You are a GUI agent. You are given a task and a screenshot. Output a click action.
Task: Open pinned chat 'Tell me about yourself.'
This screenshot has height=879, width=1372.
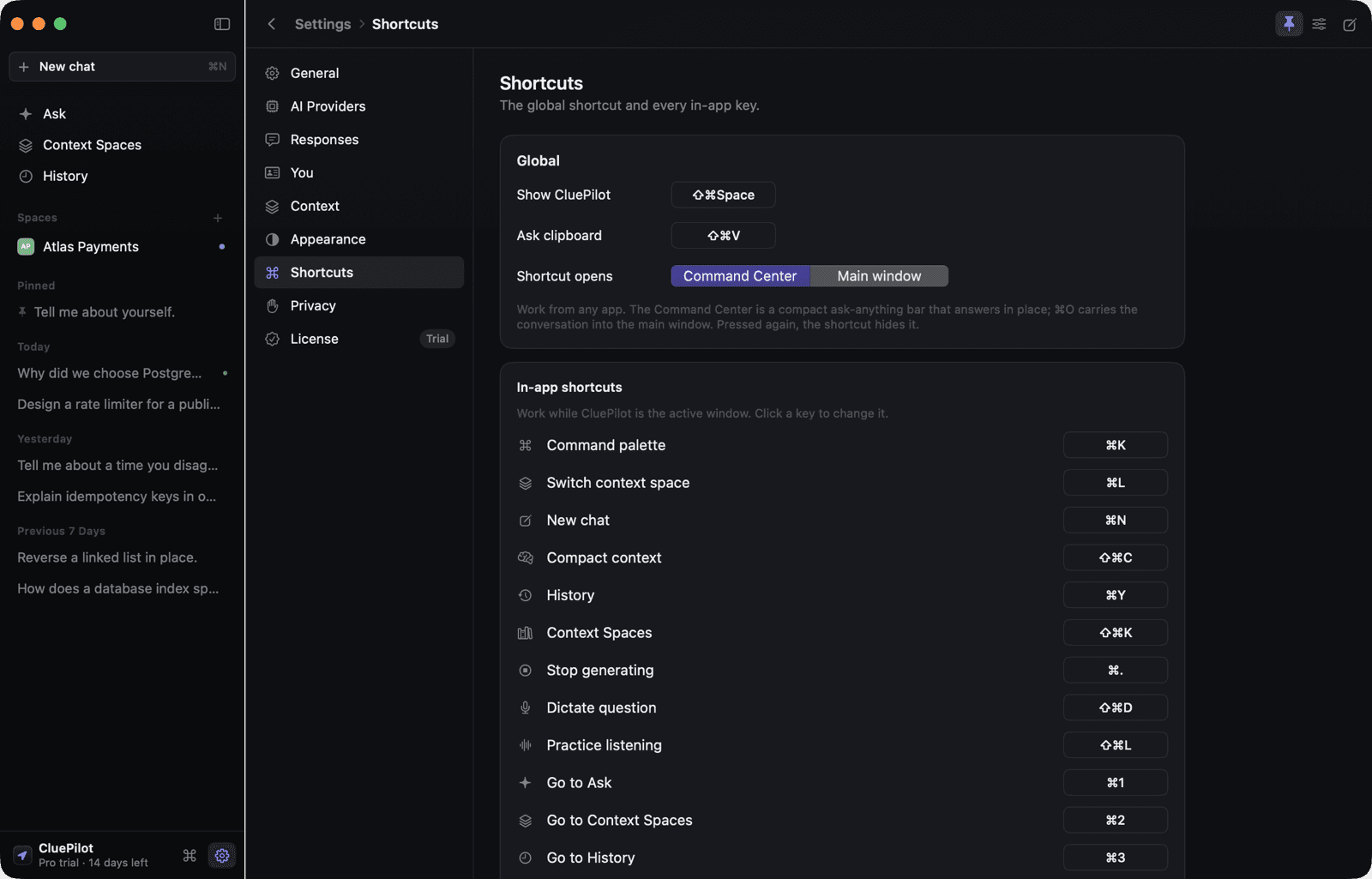[122, 312]
